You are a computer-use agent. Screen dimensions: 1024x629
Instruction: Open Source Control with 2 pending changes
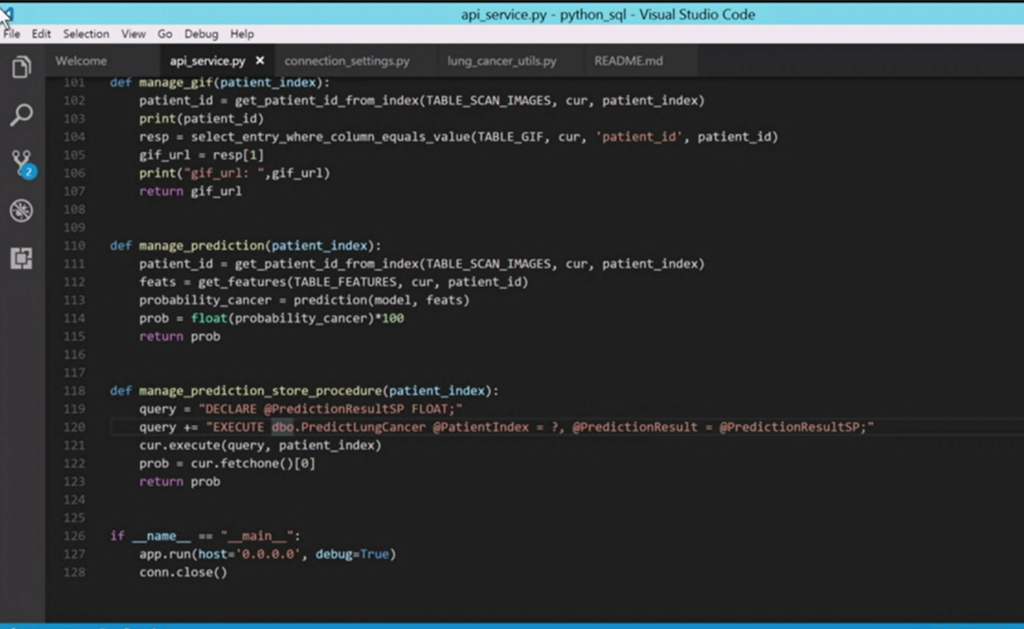pos(21,163)
